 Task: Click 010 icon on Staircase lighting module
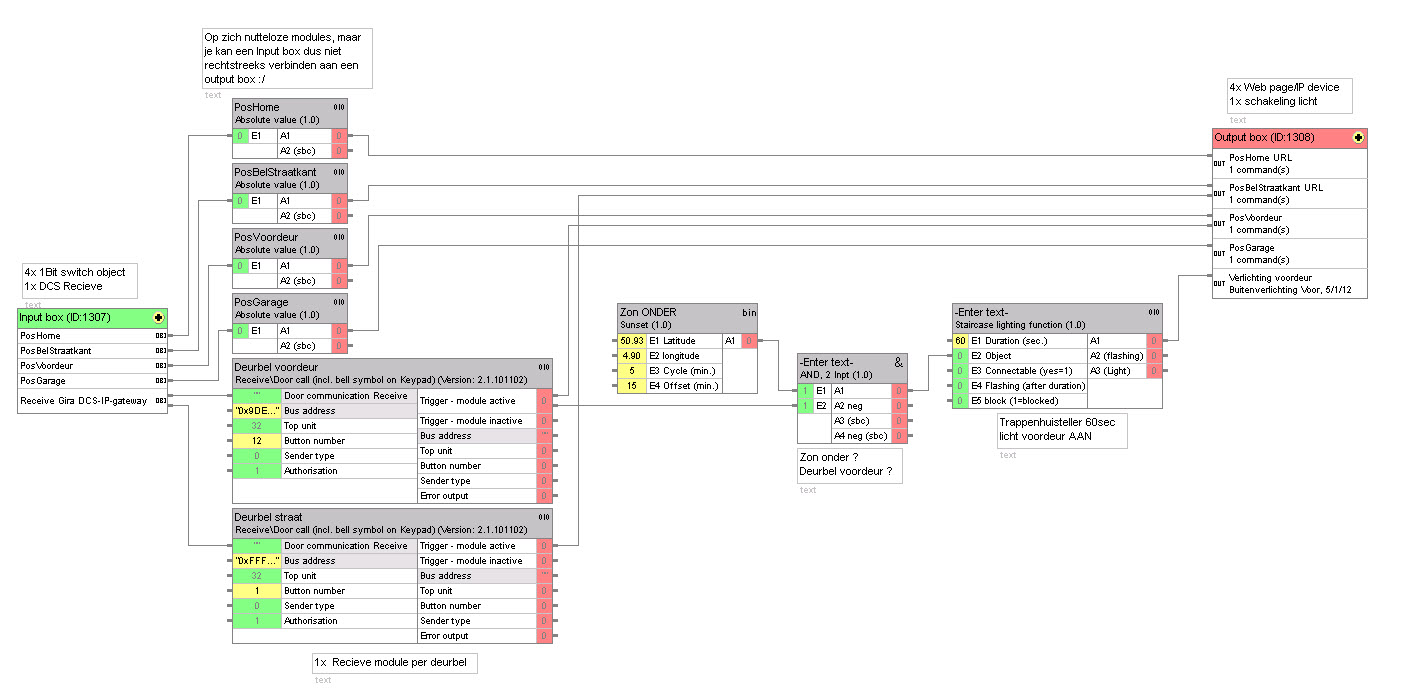[1153, 312]
